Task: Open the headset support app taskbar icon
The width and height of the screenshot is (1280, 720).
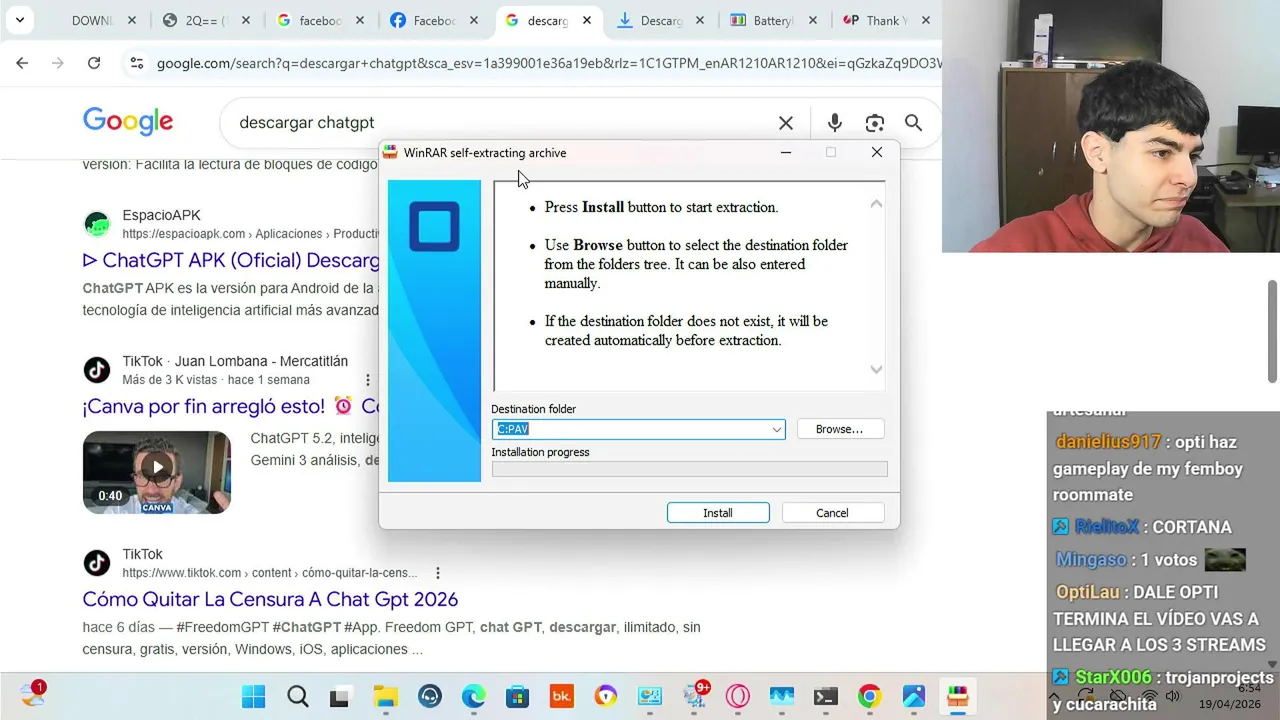Action: [x=430, y=697]
